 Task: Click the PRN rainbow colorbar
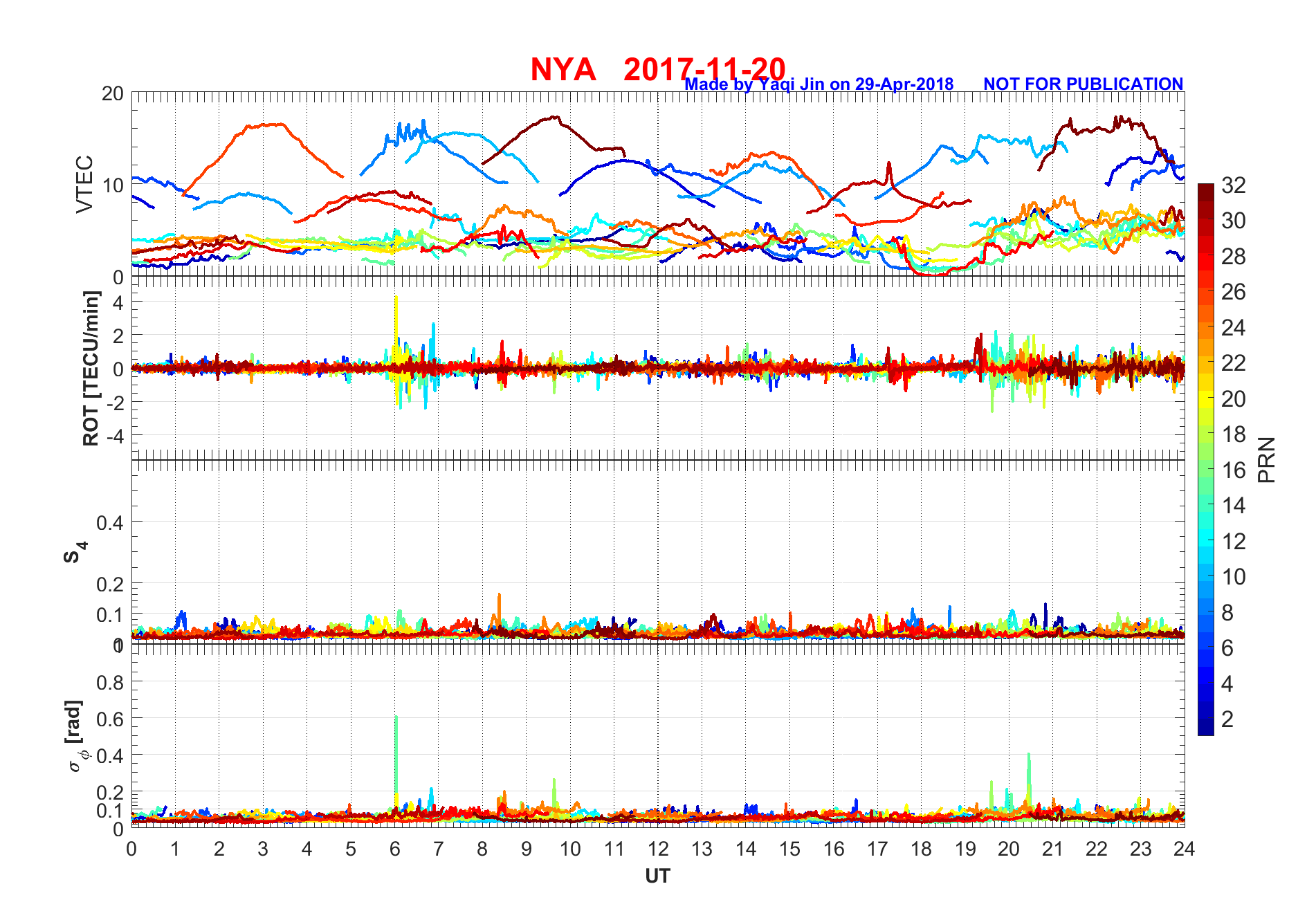pyautogui.click(x=1206, y=459)
